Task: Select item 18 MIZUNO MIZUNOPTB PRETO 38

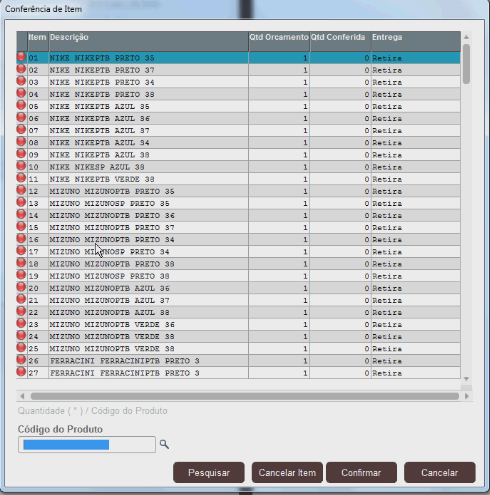Action: click(x=238, y=264)
